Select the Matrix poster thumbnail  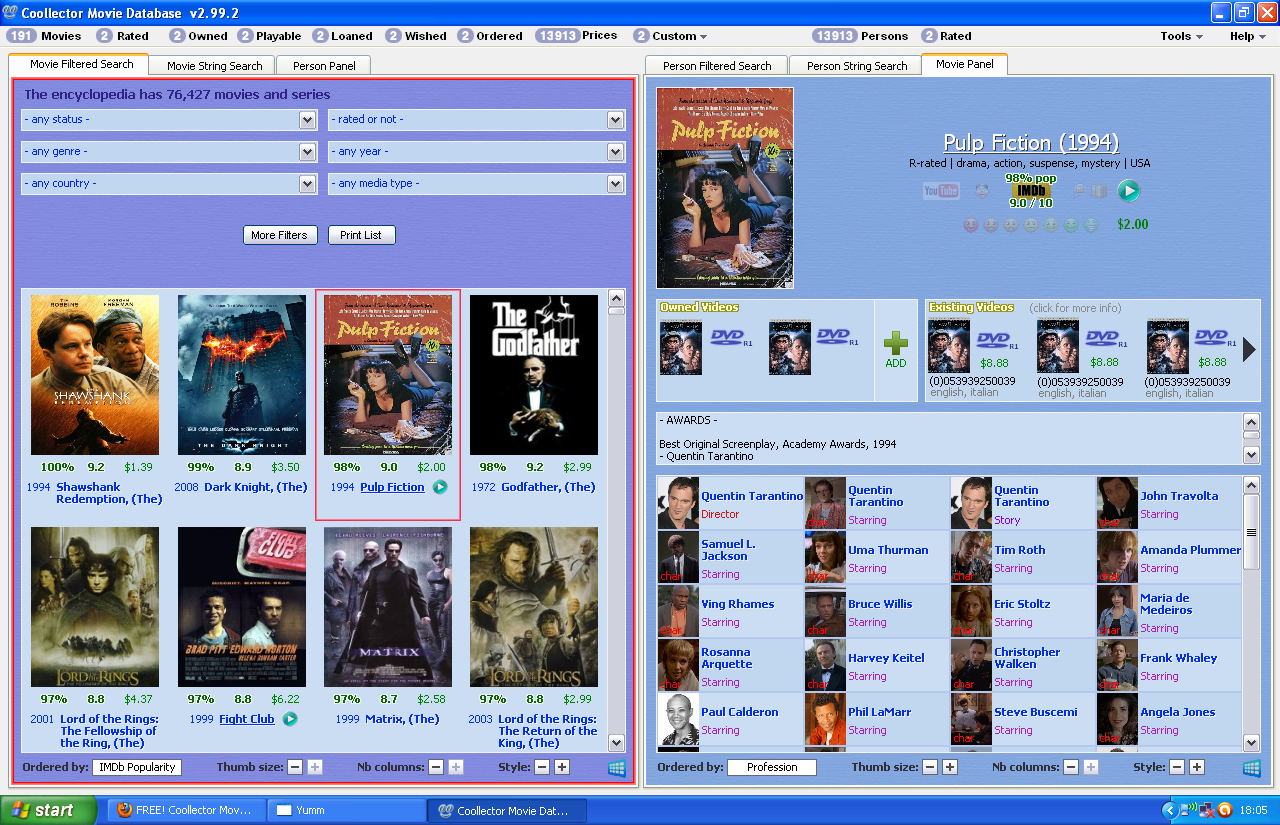click(x=388, y=607)
